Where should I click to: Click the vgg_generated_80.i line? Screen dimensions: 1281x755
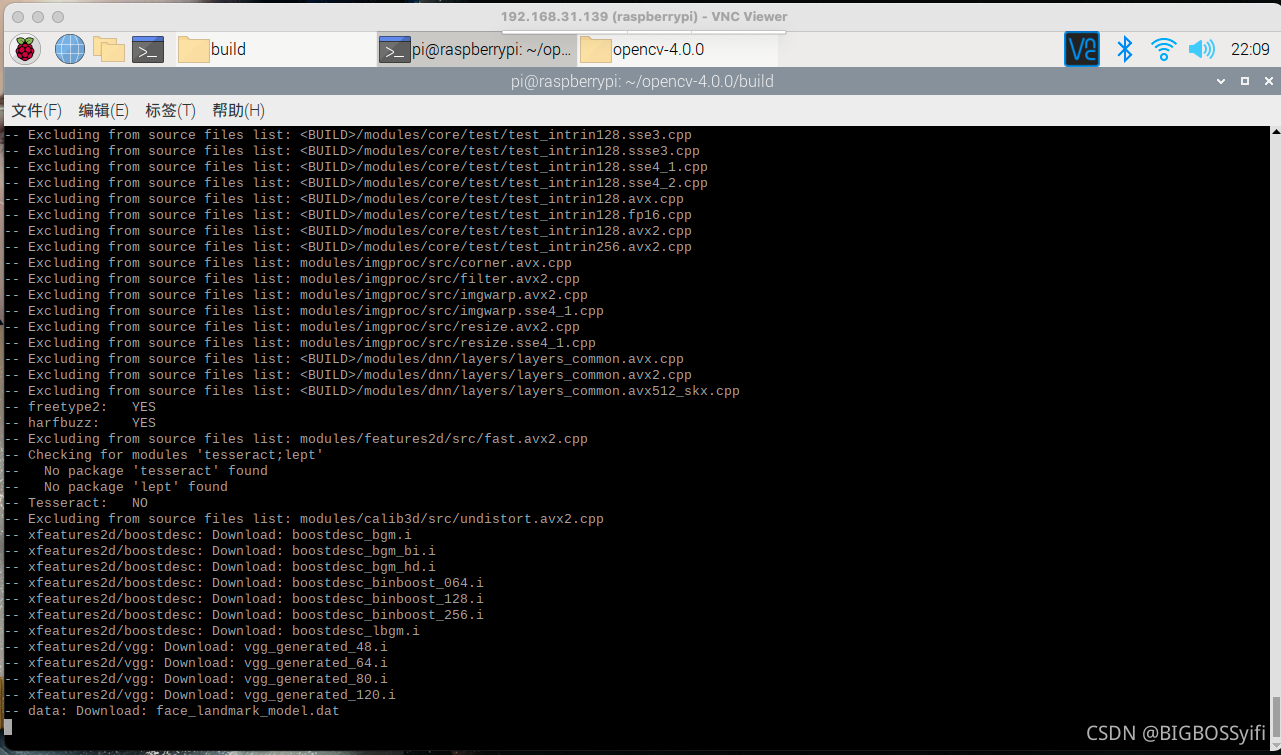click(196, 679)
